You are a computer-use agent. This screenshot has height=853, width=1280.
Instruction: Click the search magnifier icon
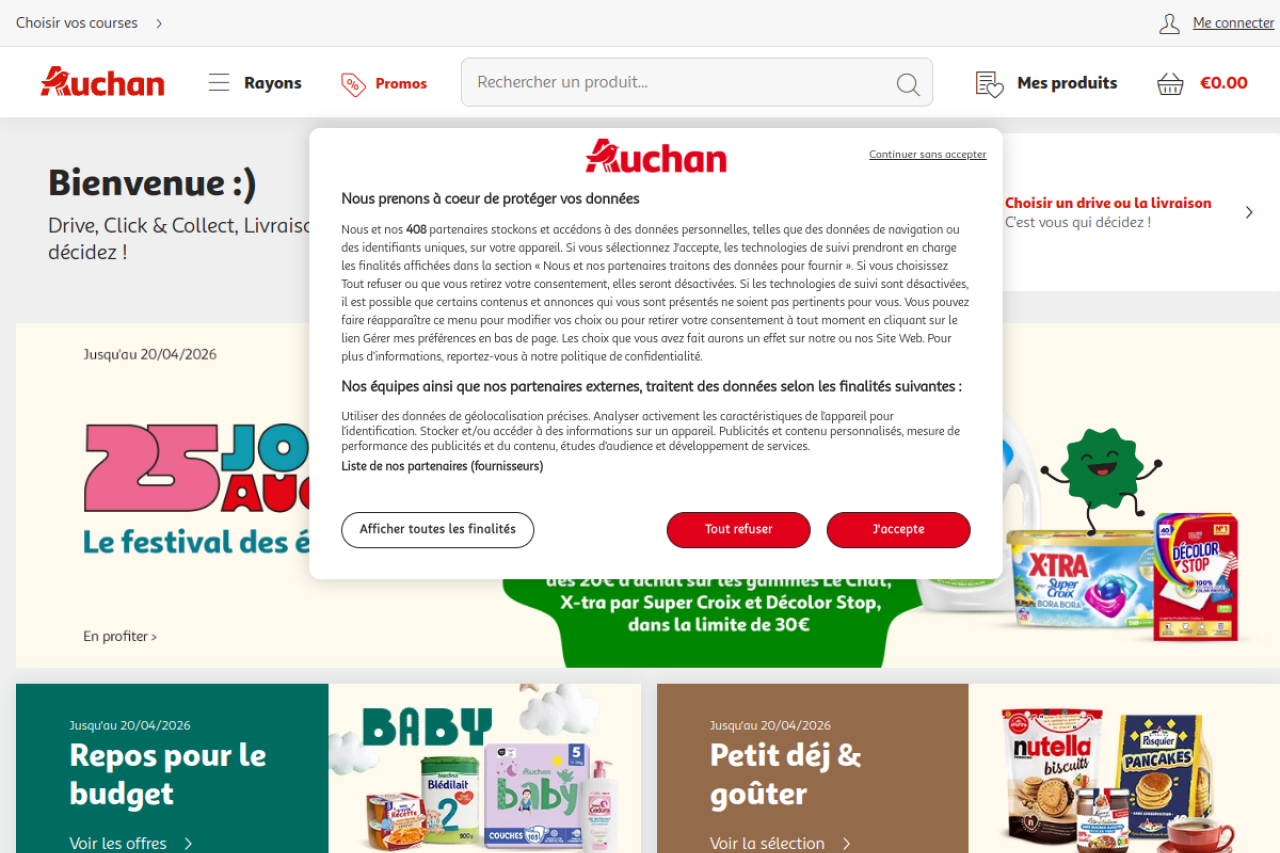908,84
